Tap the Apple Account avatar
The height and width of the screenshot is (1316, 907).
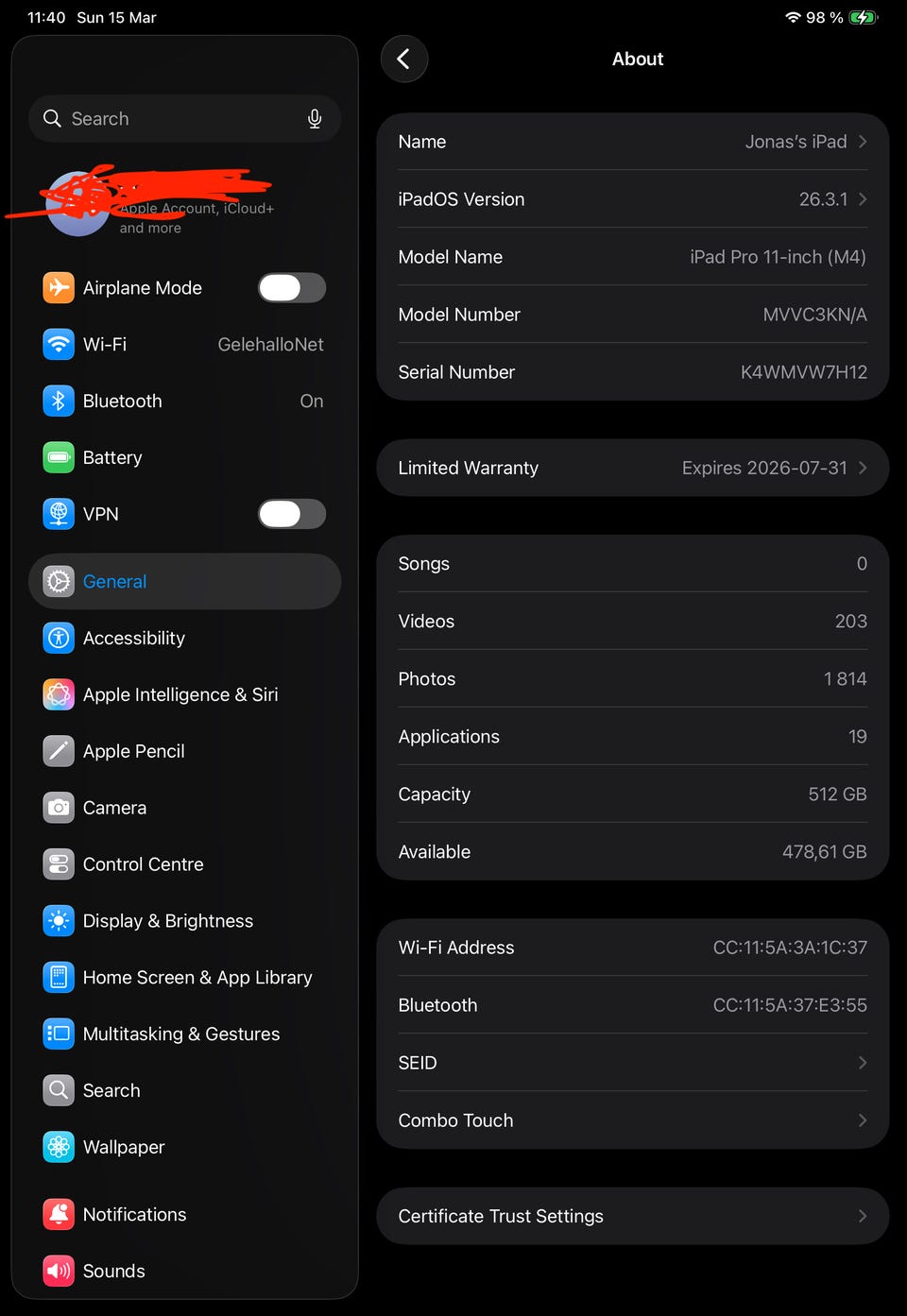[77, 204]
